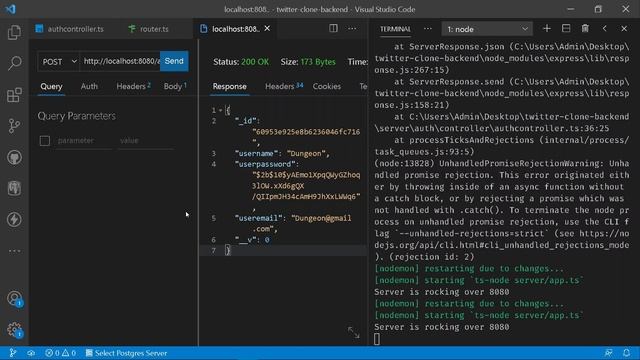Click the VS Code logo menu
The width and height of the screenshot is (640, 360).
coord(10,9)
